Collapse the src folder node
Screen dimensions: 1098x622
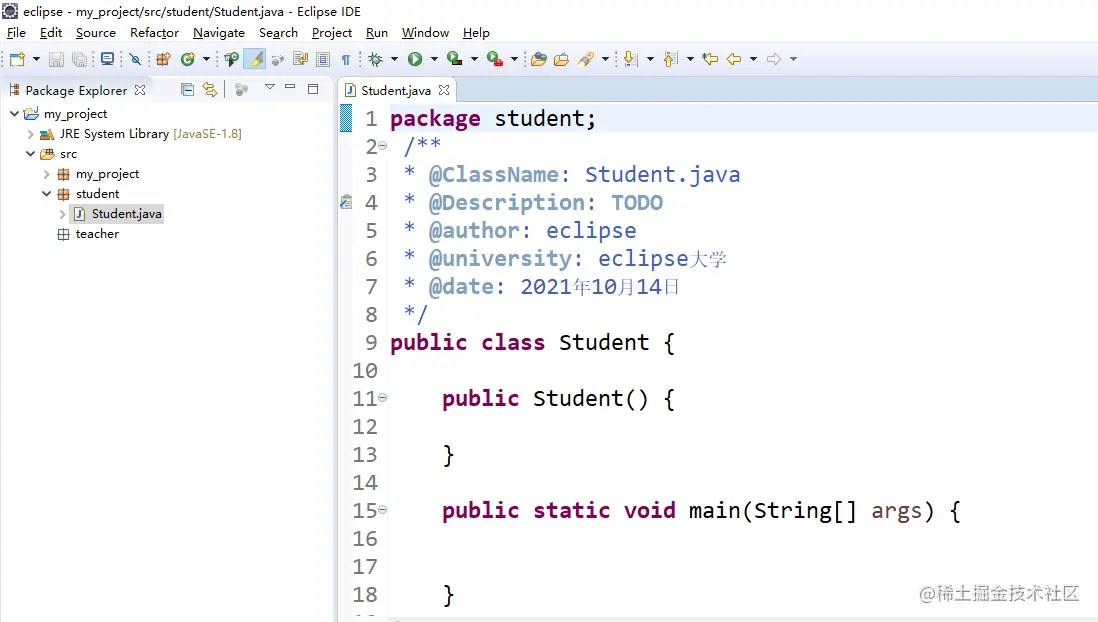[30, 154]
